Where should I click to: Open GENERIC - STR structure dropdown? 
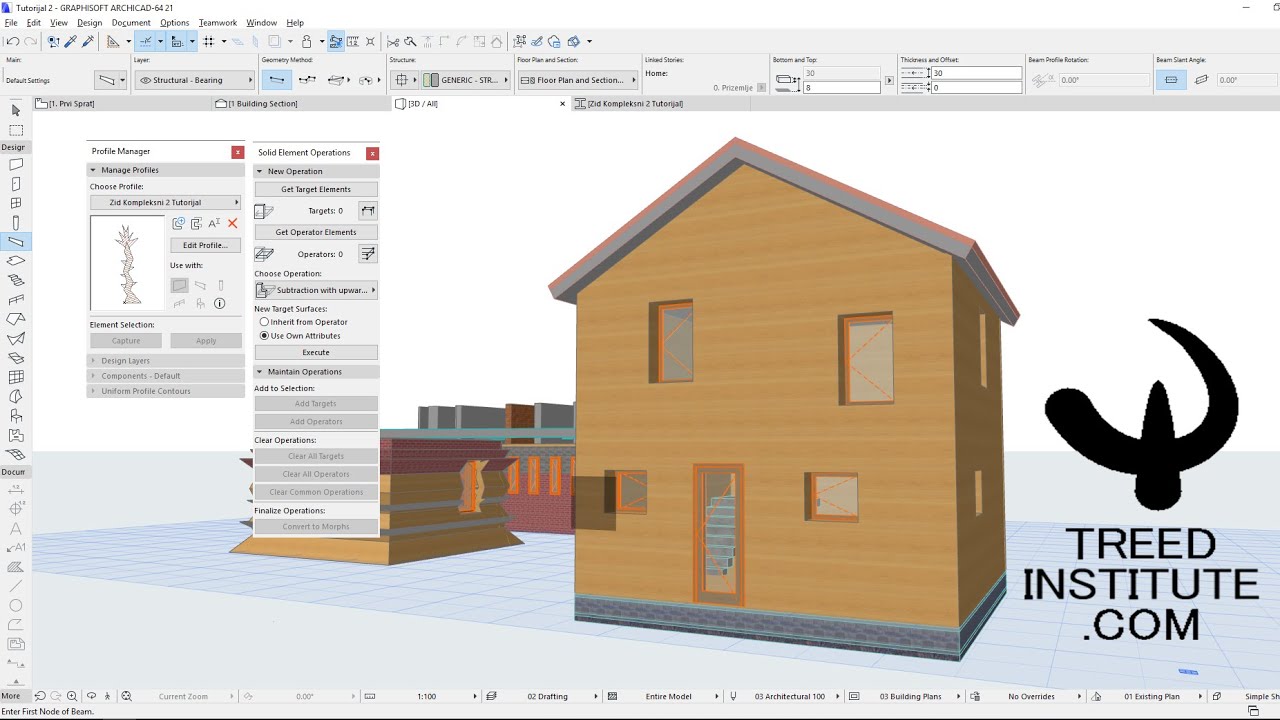click(466, 80)
